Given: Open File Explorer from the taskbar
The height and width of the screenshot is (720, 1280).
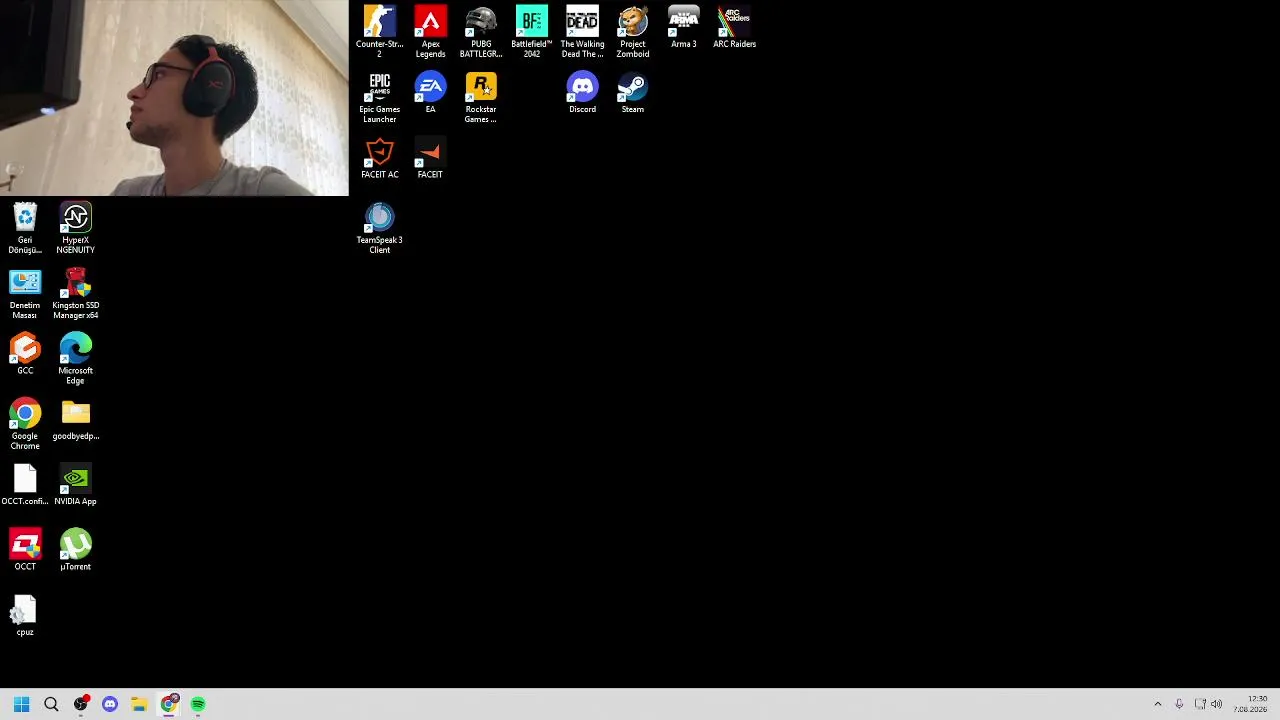Looking at the screenshot, I should (139, 704).
